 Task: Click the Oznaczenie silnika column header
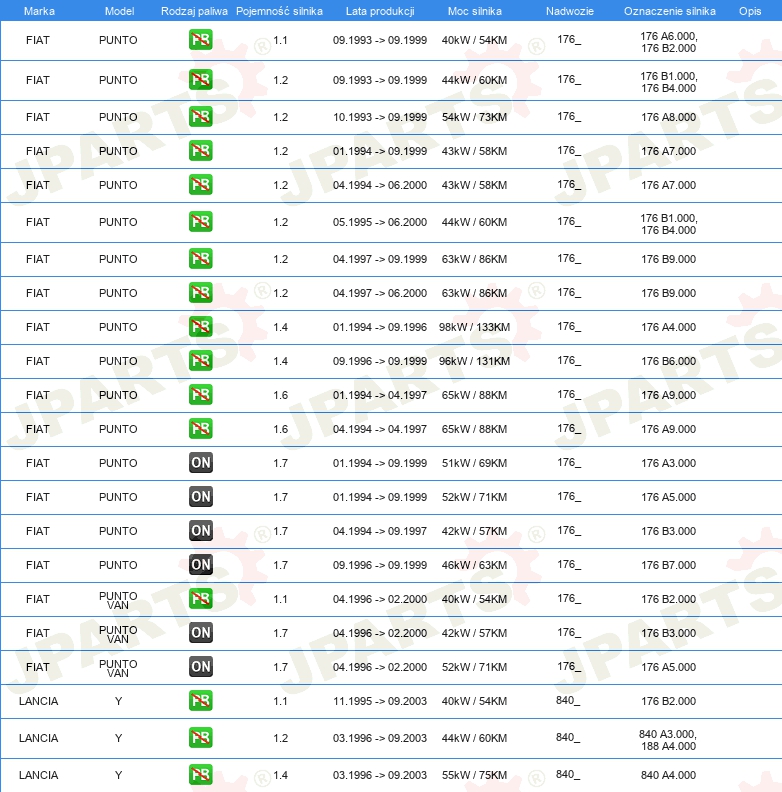[x=669, y=11]
